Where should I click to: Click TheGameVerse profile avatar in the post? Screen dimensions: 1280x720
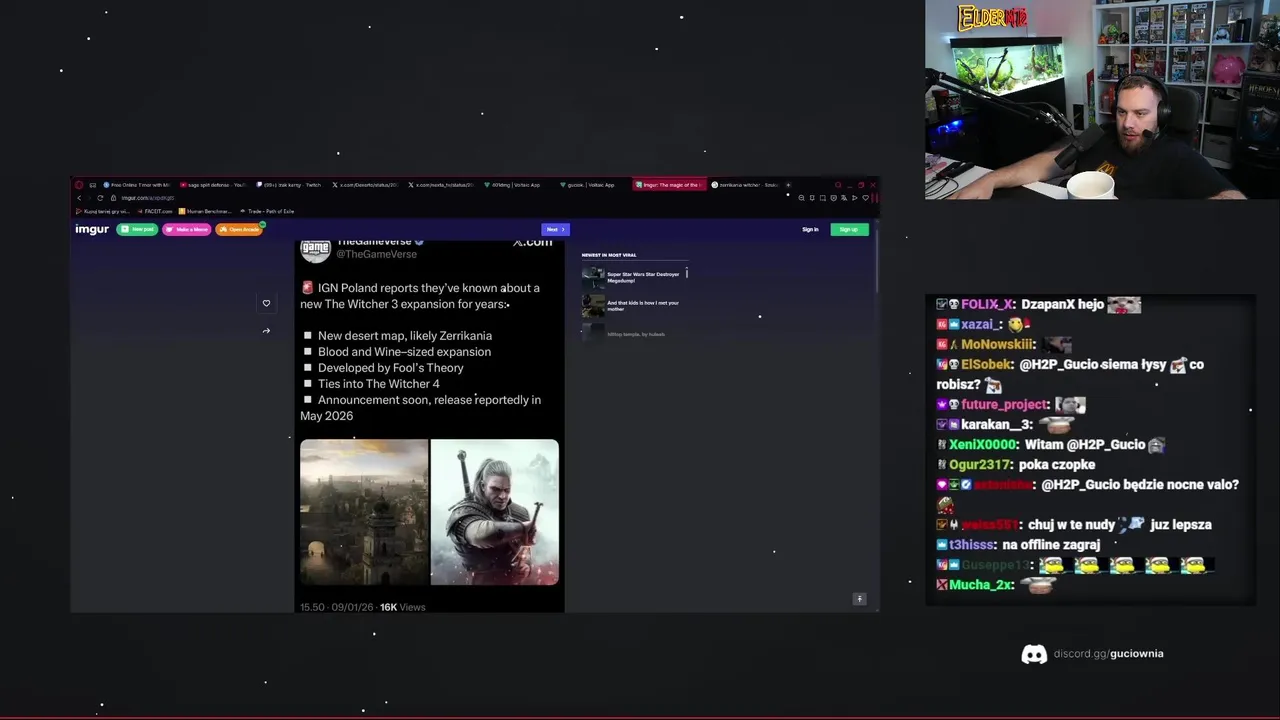coord(315,249)
